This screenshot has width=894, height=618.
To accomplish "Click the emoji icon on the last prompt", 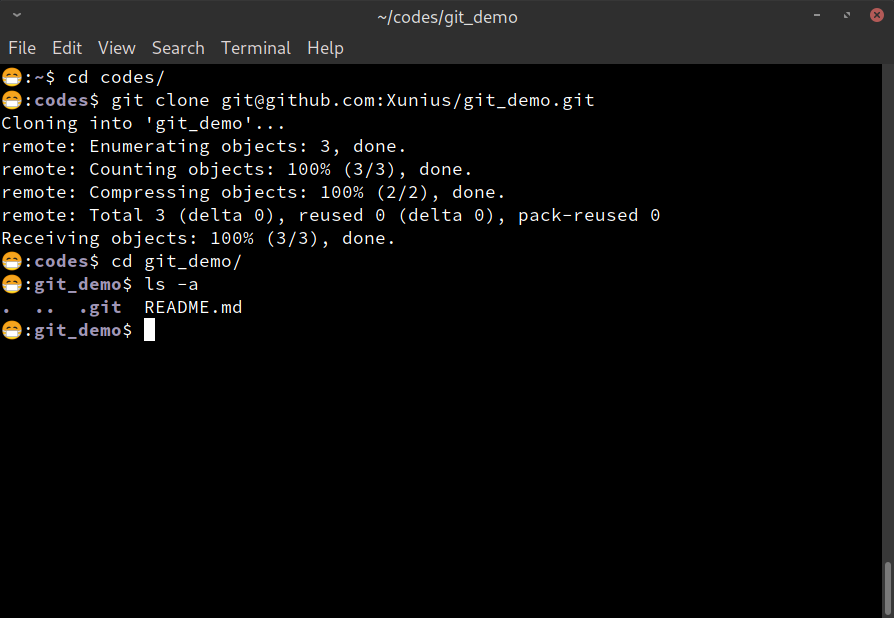I will coord(11,330).
